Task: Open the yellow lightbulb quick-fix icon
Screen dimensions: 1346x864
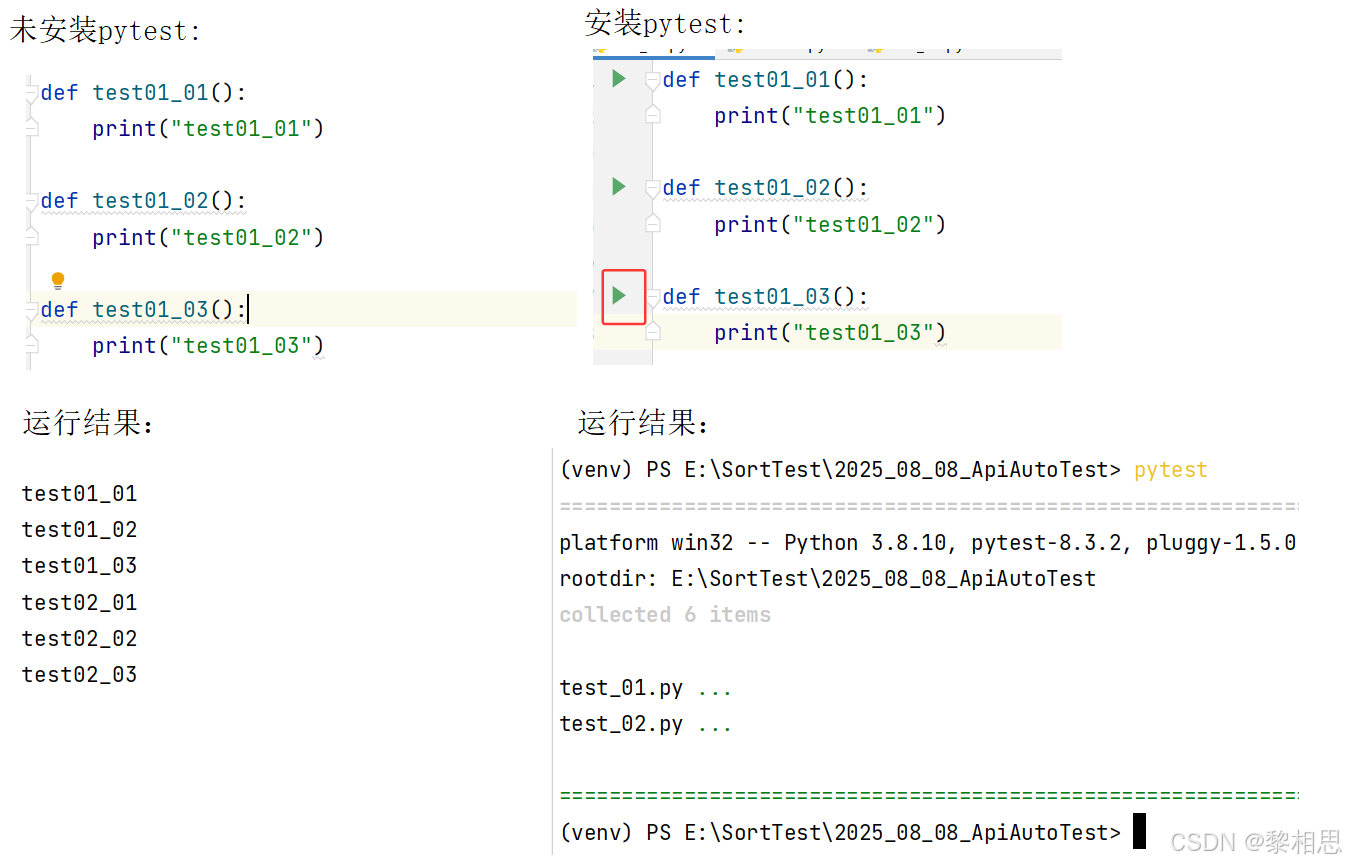Action: 58,281
